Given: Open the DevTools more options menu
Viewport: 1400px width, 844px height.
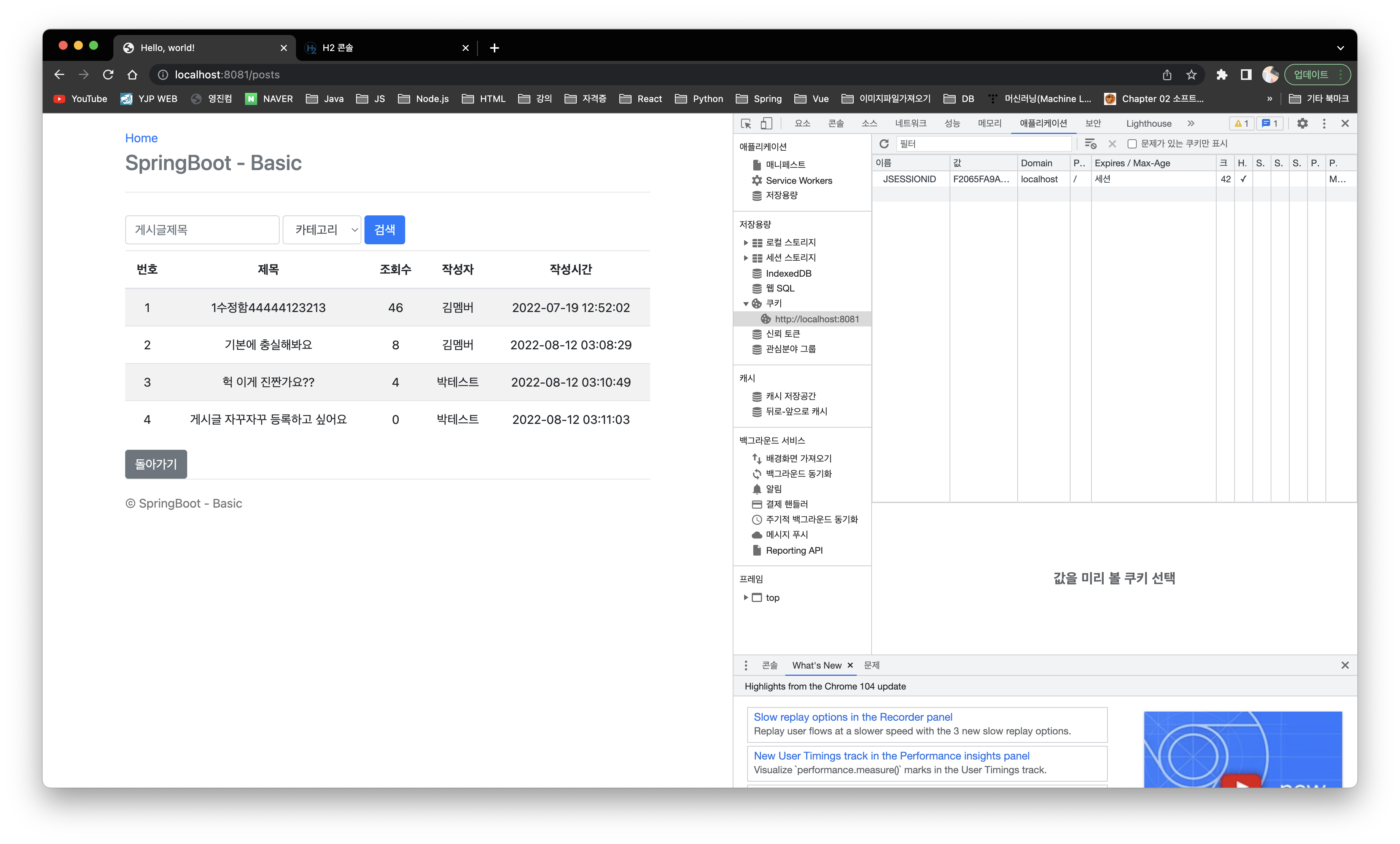Looking at the screenshot, I should pos(1324,123).
